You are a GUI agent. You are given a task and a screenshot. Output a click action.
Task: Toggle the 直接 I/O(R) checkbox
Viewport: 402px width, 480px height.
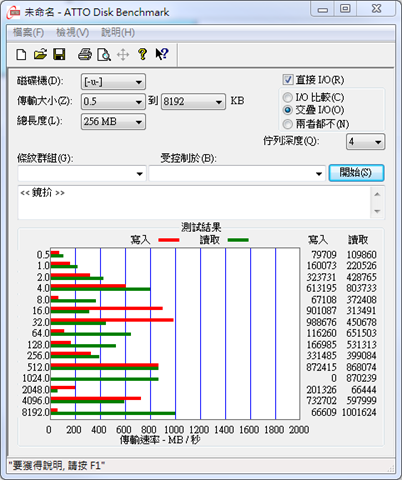[x=287, y=80]
